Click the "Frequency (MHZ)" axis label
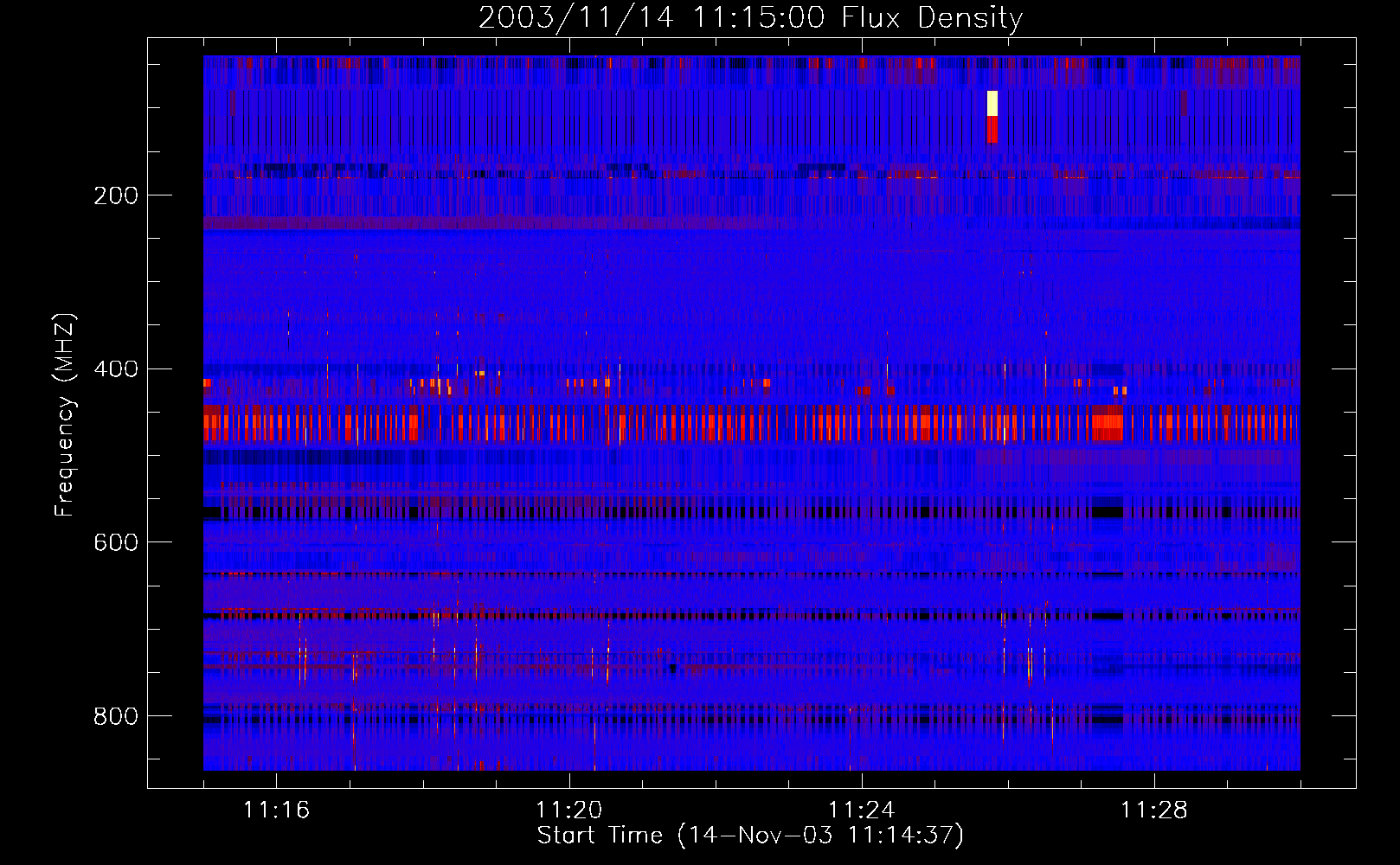This screenshot has width=1400, height=865. click(65, 415)
